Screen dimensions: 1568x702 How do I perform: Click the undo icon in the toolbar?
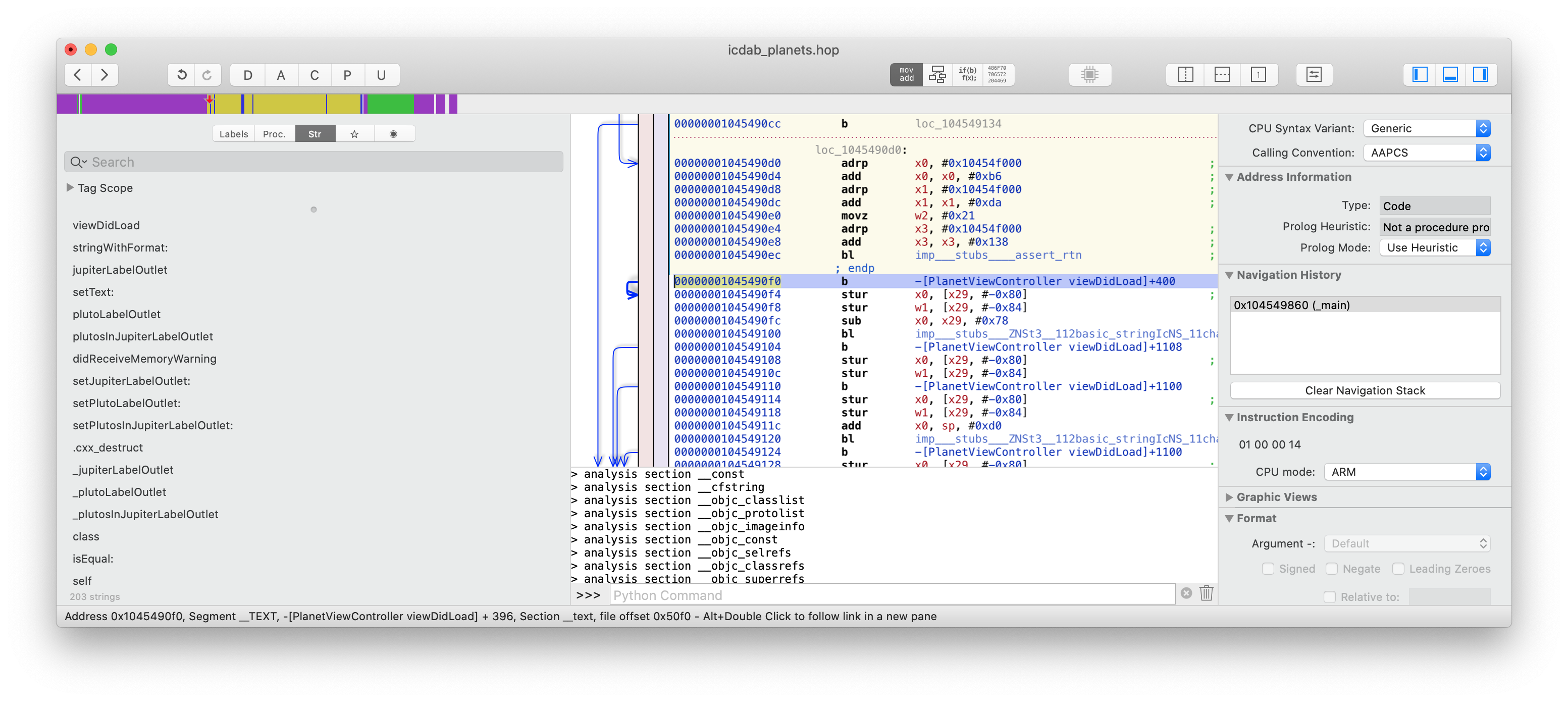[x=181, y=75]
